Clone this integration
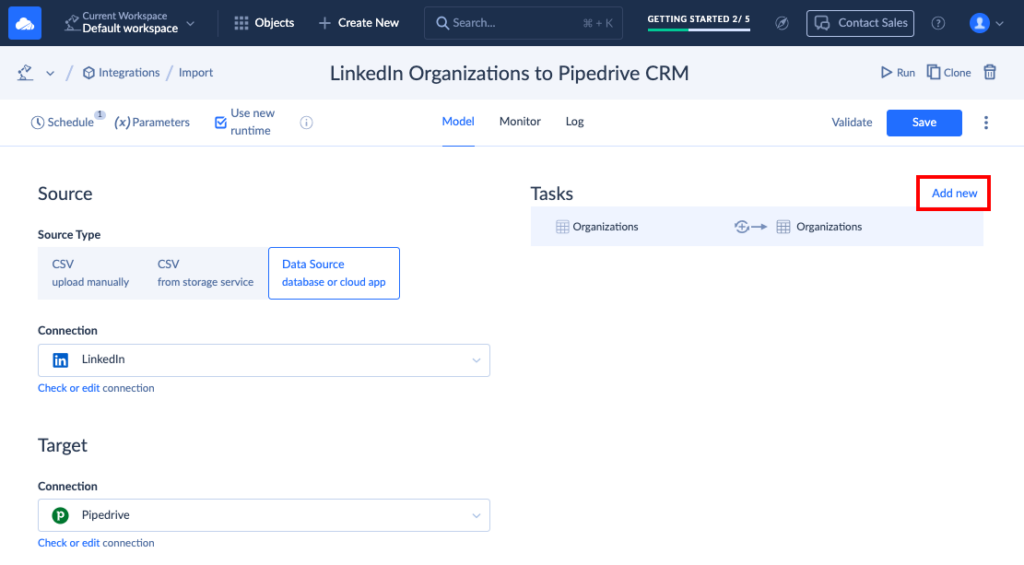The height and width of the screenshot is (565, 1024). tap(948, 73)
